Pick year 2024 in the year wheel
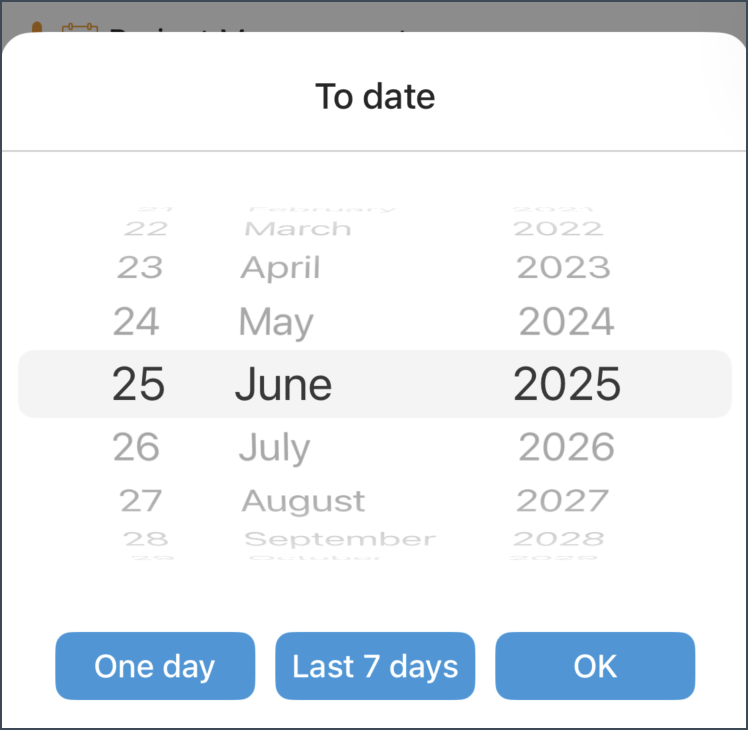 566,322
